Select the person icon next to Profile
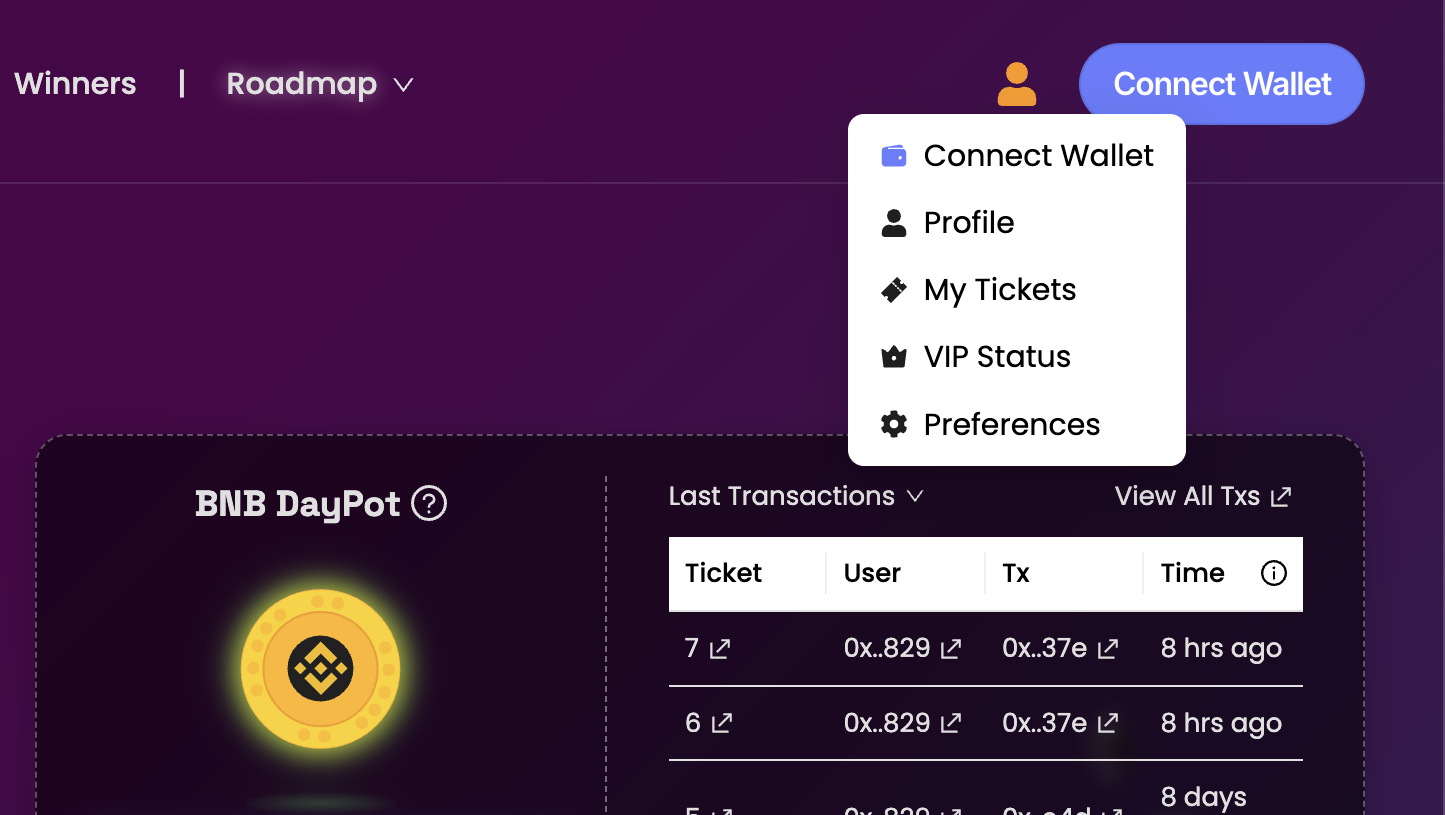This screenshot has height=815, width=1445. pos(893,222)
